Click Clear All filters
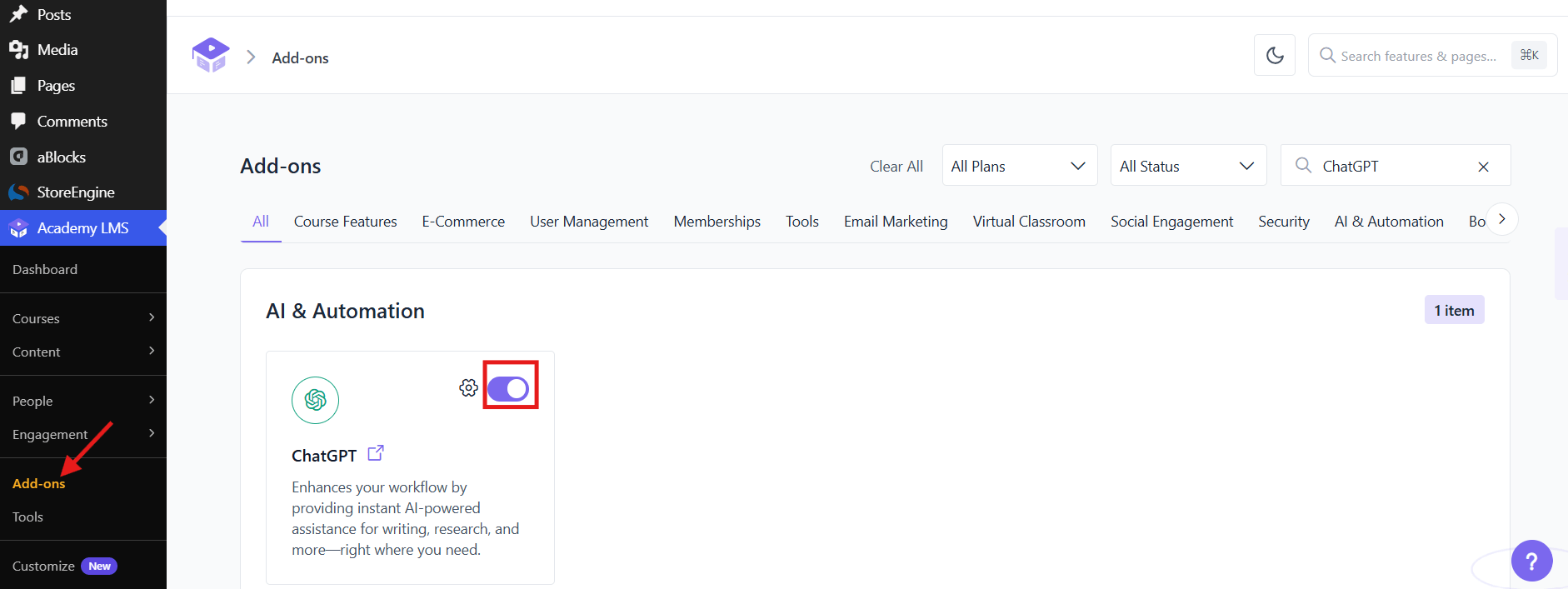This screenshot has height=589, width=1568. click(x=896, y=166)
